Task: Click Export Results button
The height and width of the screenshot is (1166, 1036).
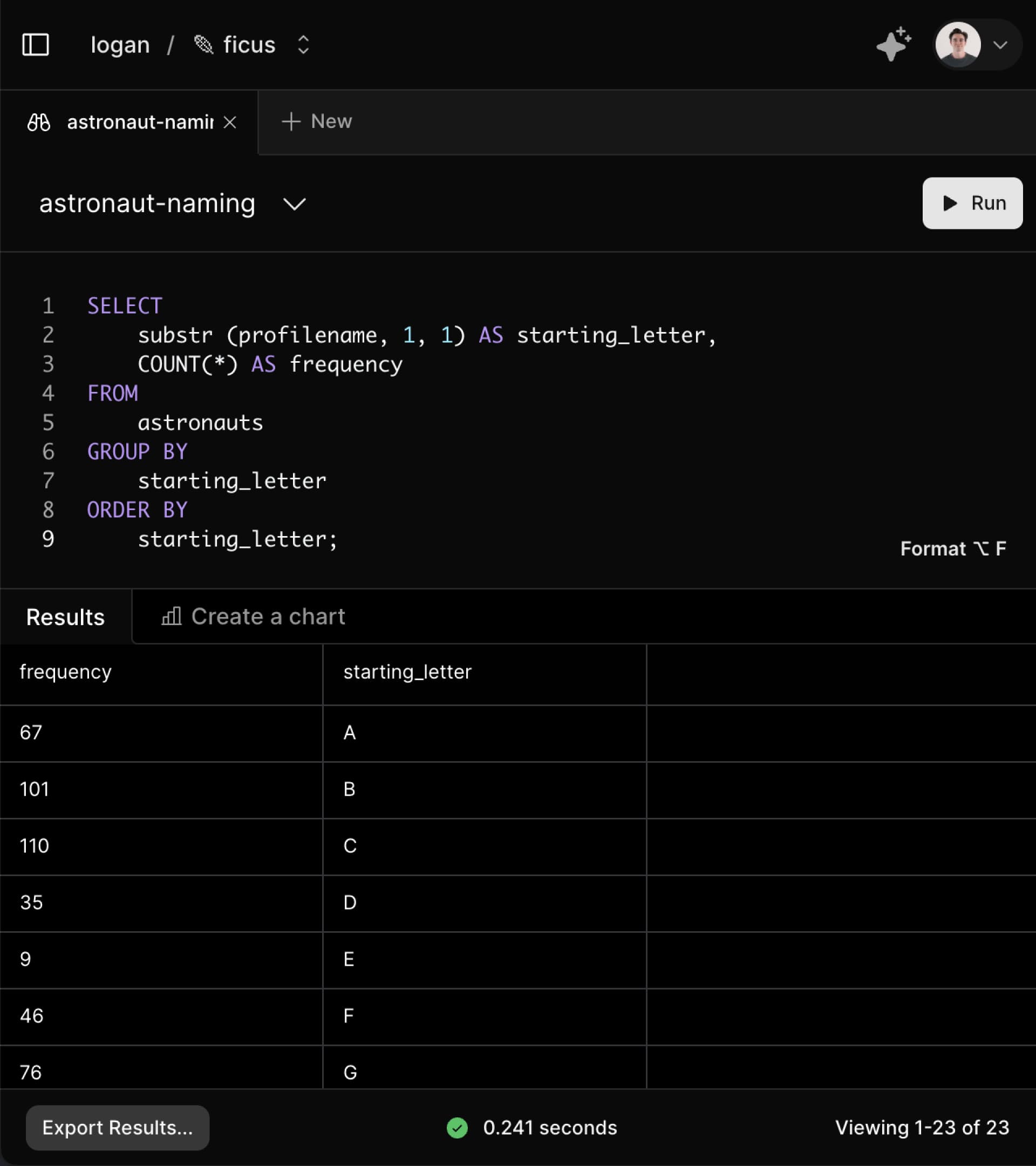Action: [118, 1128]
